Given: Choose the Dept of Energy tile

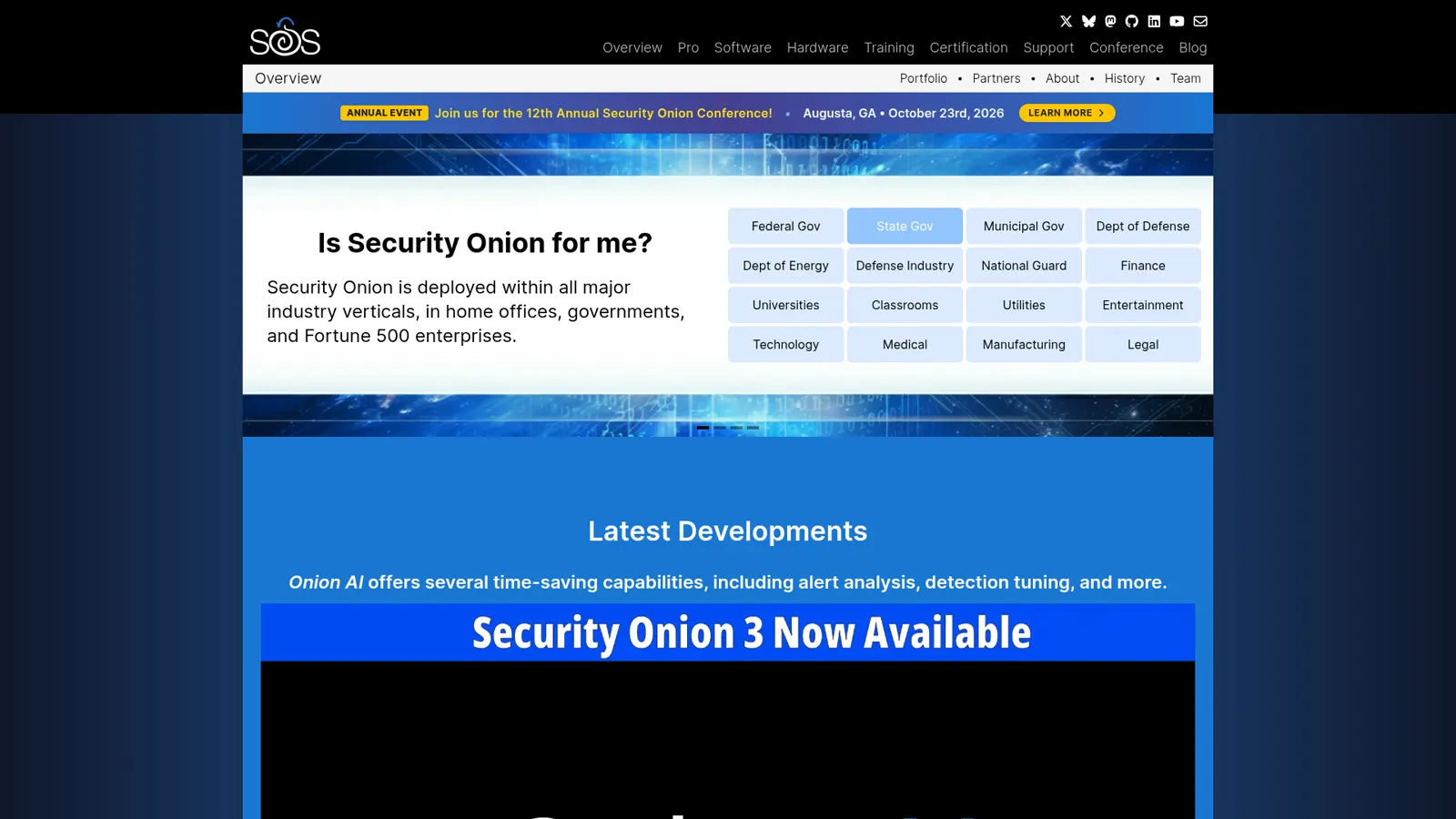Looking at the screenshot, I should pyautogui.click(x=785, y=266).
